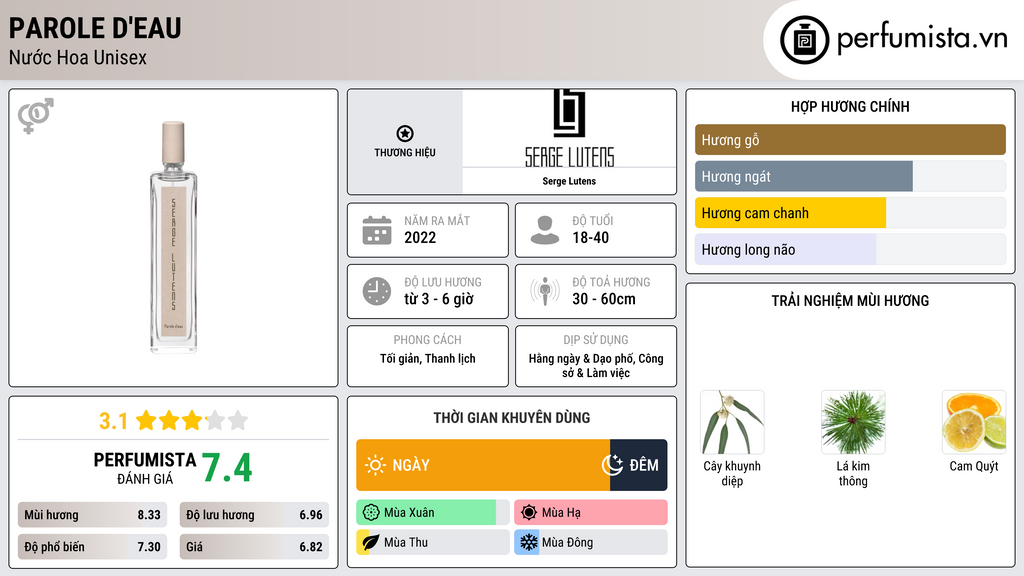Open the Cam Quýt note image

point(973,422)
